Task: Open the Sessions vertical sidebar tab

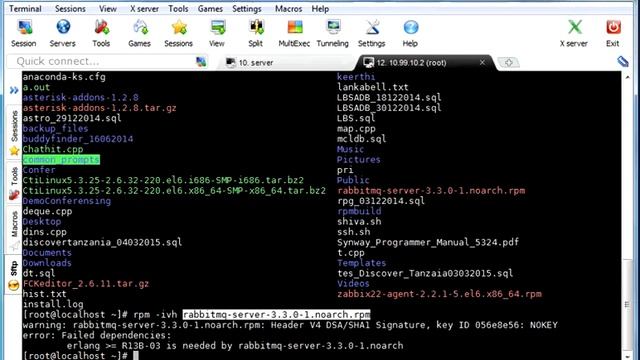Action: [14, 132]
